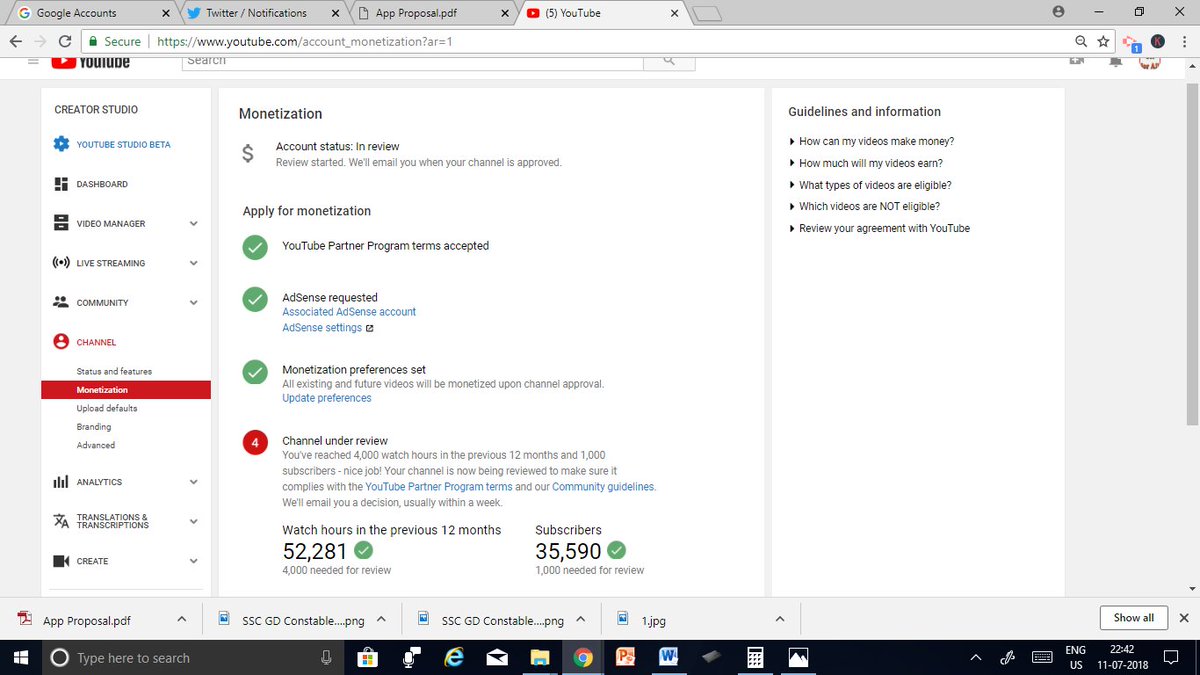Click the red extension icon with badge
Viewport: 1200px width, 675px height.
[1131, 43]
